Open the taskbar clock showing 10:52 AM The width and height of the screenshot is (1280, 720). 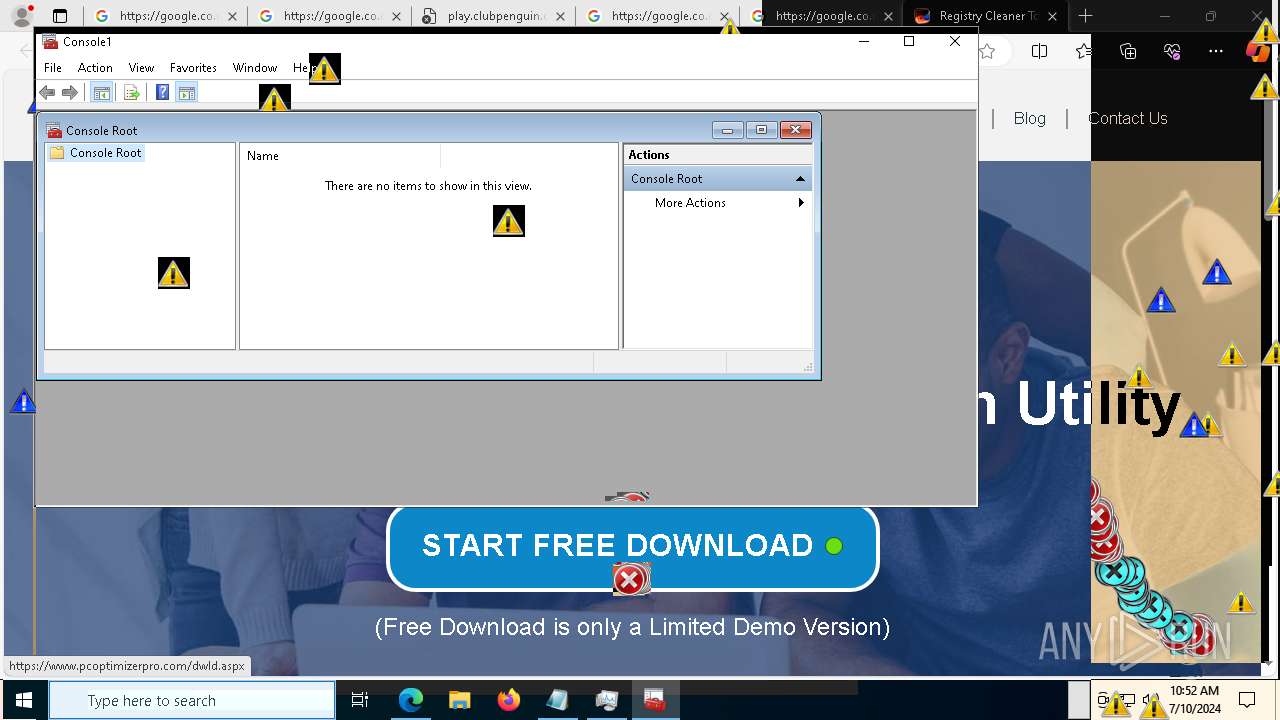tap(1194, 700)
